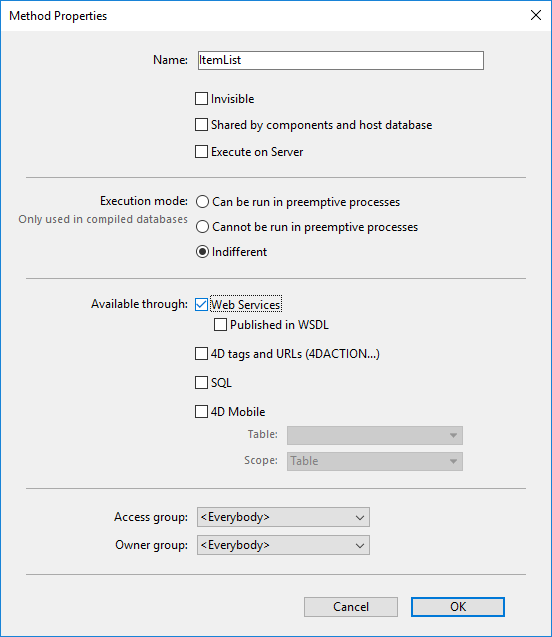Tick the Execute on Server option

(x=201, y=152)
